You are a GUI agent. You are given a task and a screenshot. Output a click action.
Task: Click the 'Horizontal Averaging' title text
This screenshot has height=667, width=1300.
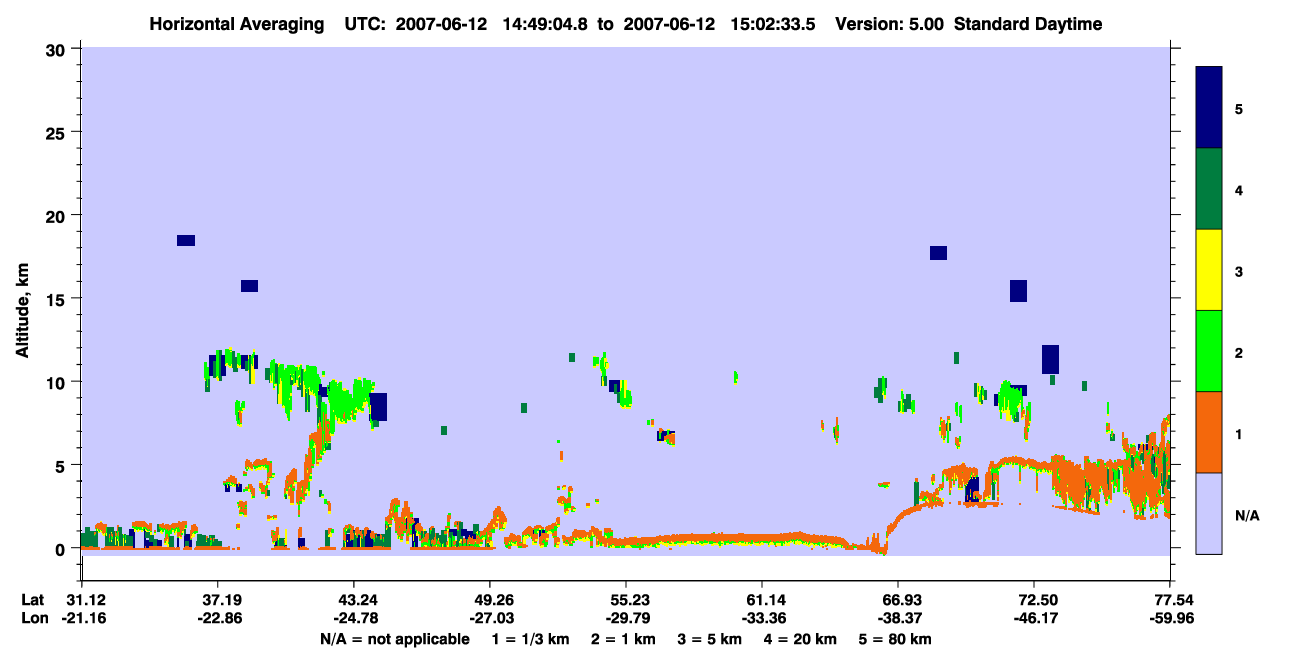(x=235, y=24)
